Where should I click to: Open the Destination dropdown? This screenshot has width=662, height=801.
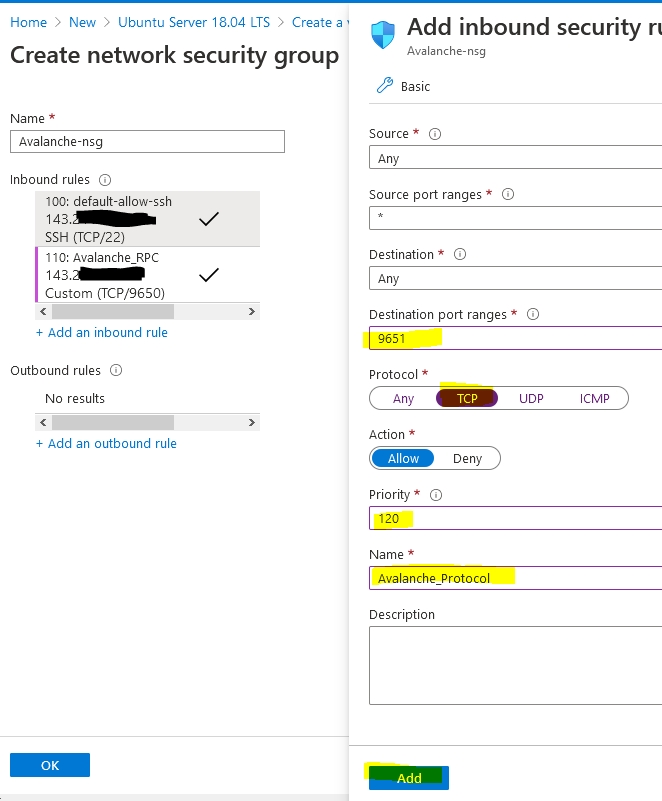point(515,278)
